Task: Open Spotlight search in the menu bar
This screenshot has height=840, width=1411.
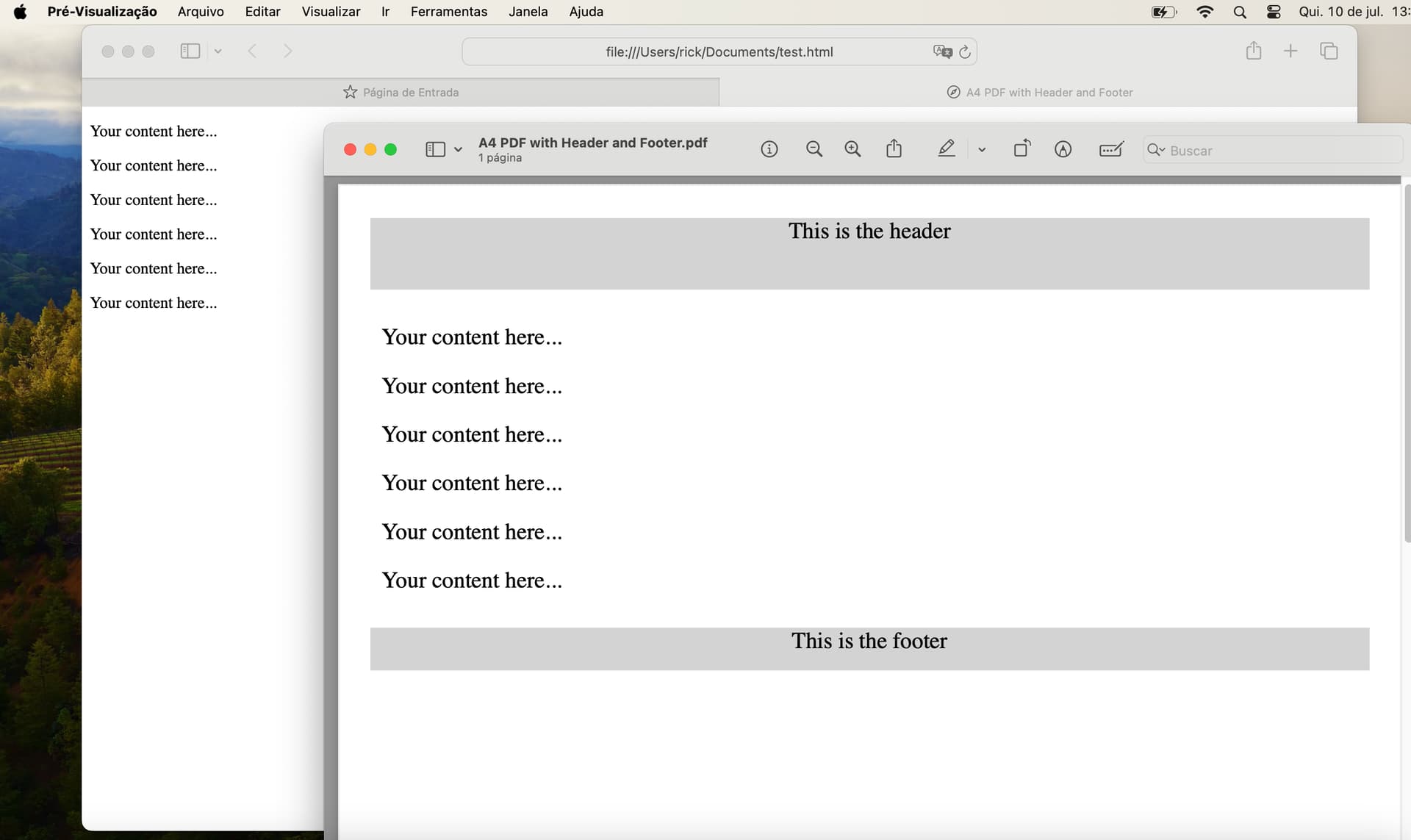Action: [1240, 12]
